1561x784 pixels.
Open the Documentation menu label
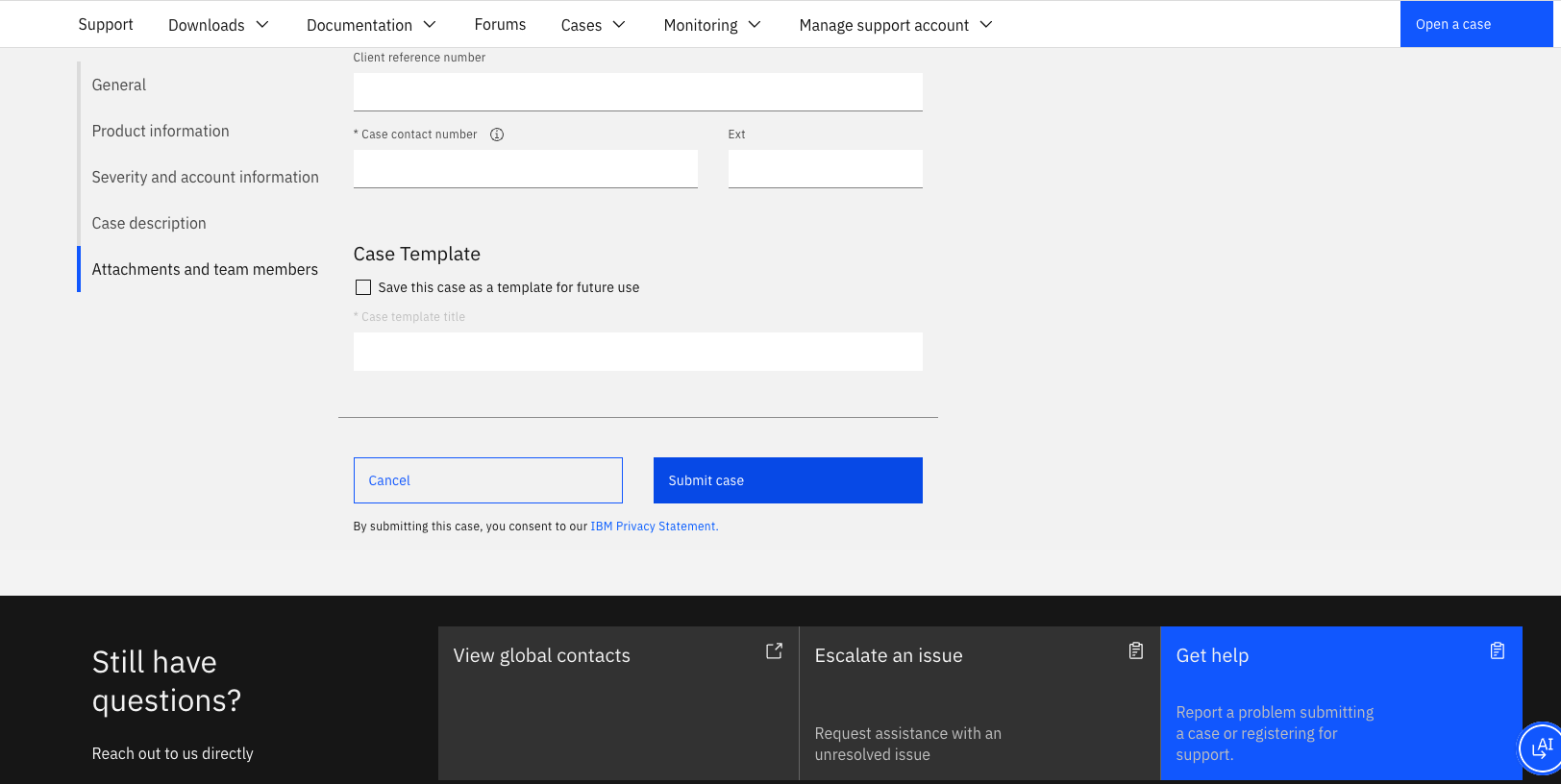(359, 25)
